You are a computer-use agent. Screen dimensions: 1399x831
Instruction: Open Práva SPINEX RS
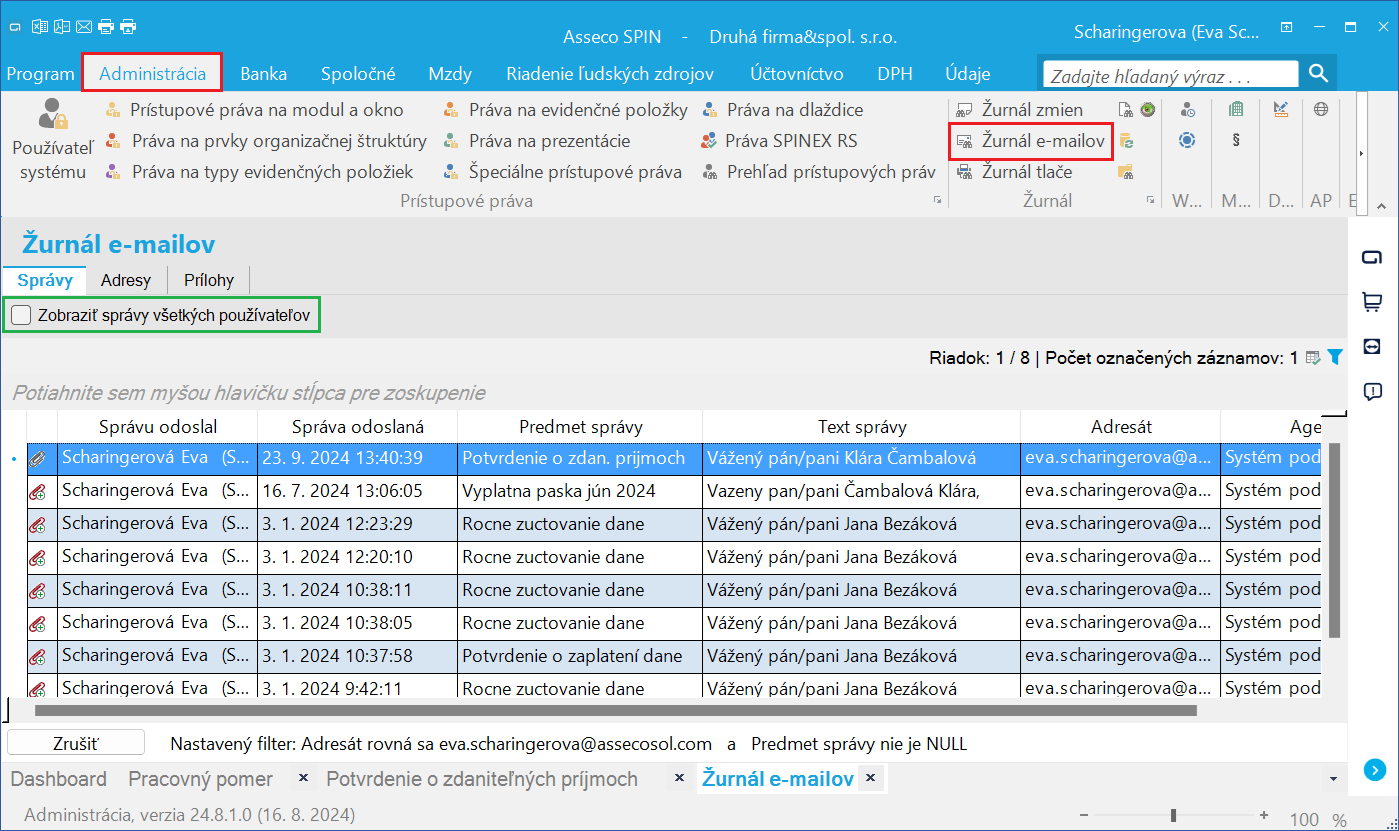click(x=779, y=141)
